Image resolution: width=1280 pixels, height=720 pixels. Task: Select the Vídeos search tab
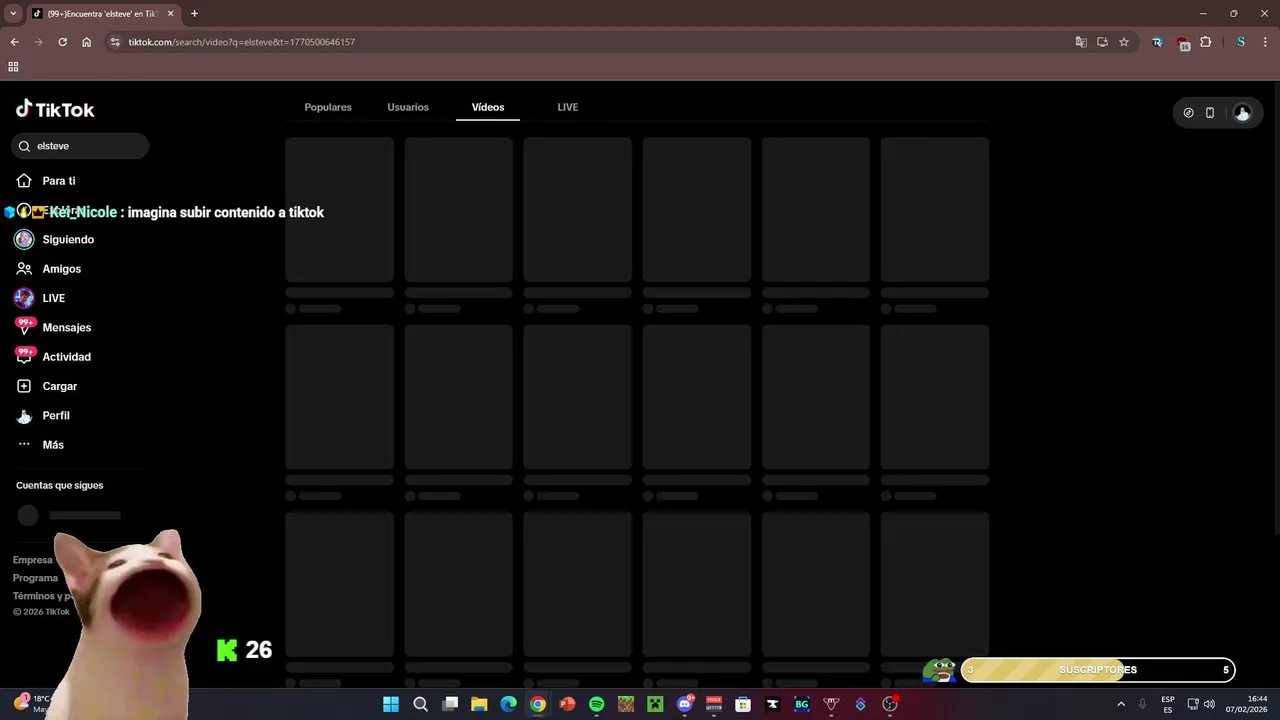(488, 107)
